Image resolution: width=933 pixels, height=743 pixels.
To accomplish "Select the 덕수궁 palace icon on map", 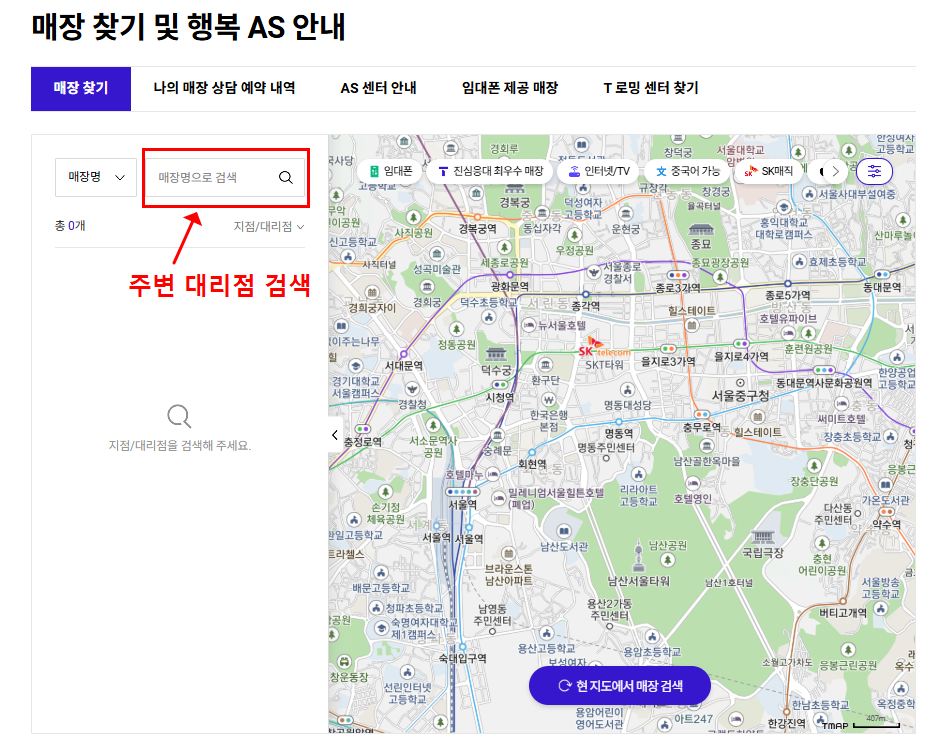I will coord(496,355).
